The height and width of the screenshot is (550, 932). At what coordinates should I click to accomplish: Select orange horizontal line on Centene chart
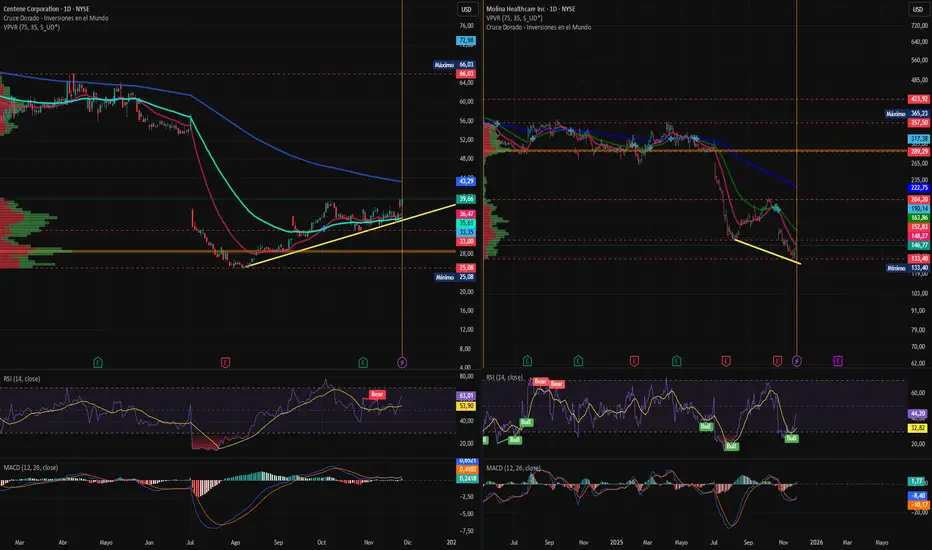click(228, 251)
